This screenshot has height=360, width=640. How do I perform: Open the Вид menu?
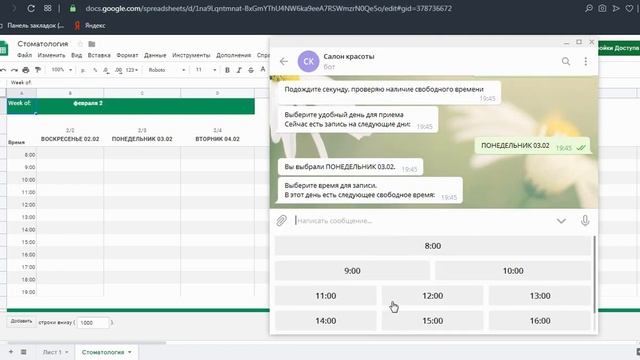[x=76, y=55]
